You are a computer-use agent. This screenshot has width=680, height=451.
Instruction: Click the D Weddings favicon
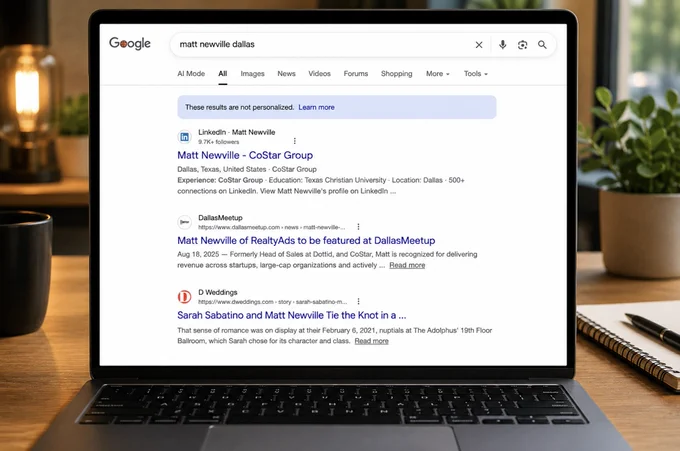(184, 297)
